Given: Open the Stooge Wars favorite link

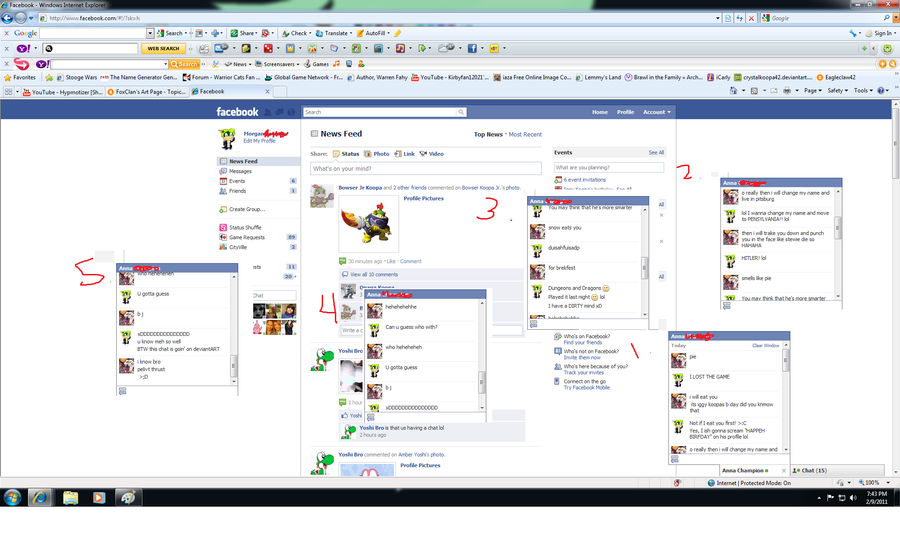Looking at the screenshot, I should pyautogui.click(x=77, y=77).
